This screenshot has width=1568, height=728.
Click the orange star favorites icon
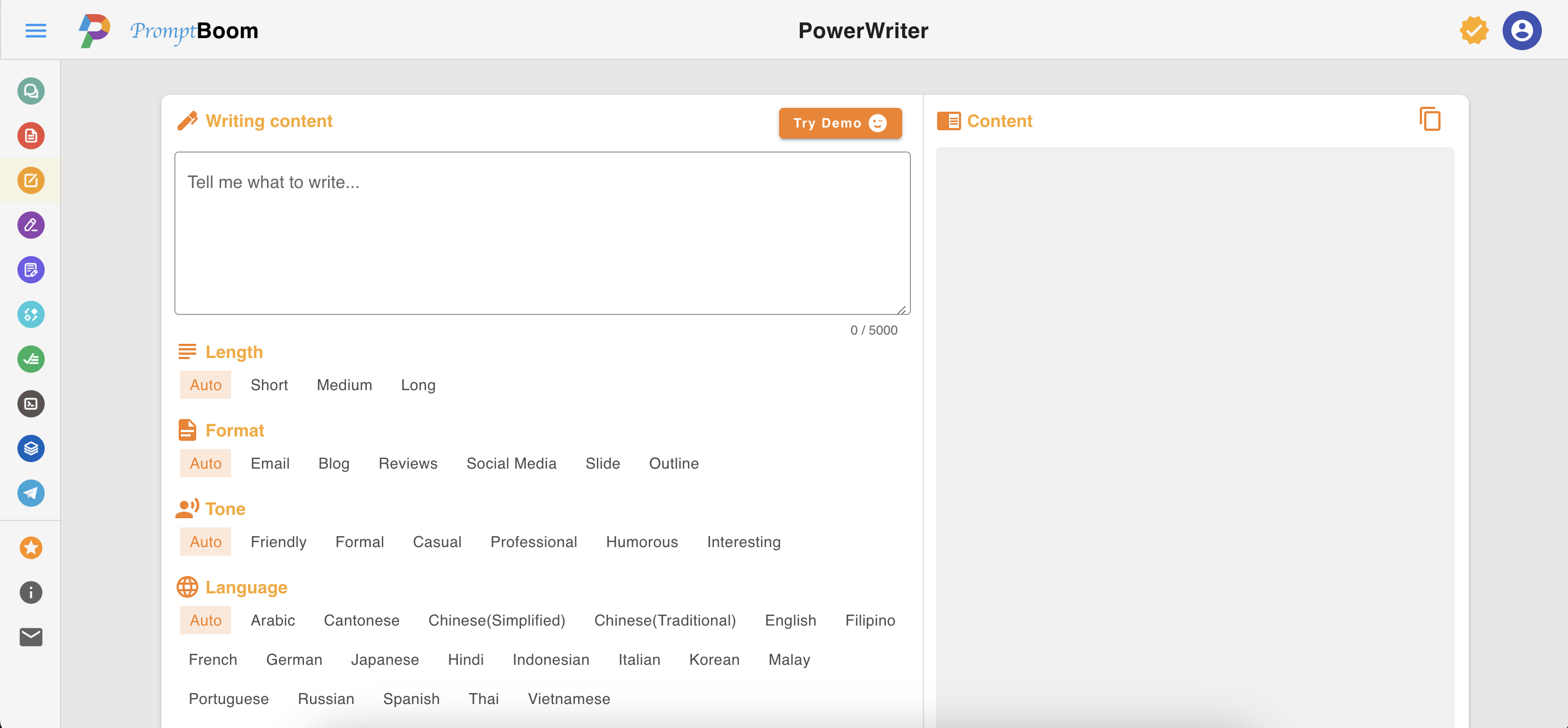[x=31, y=548]
